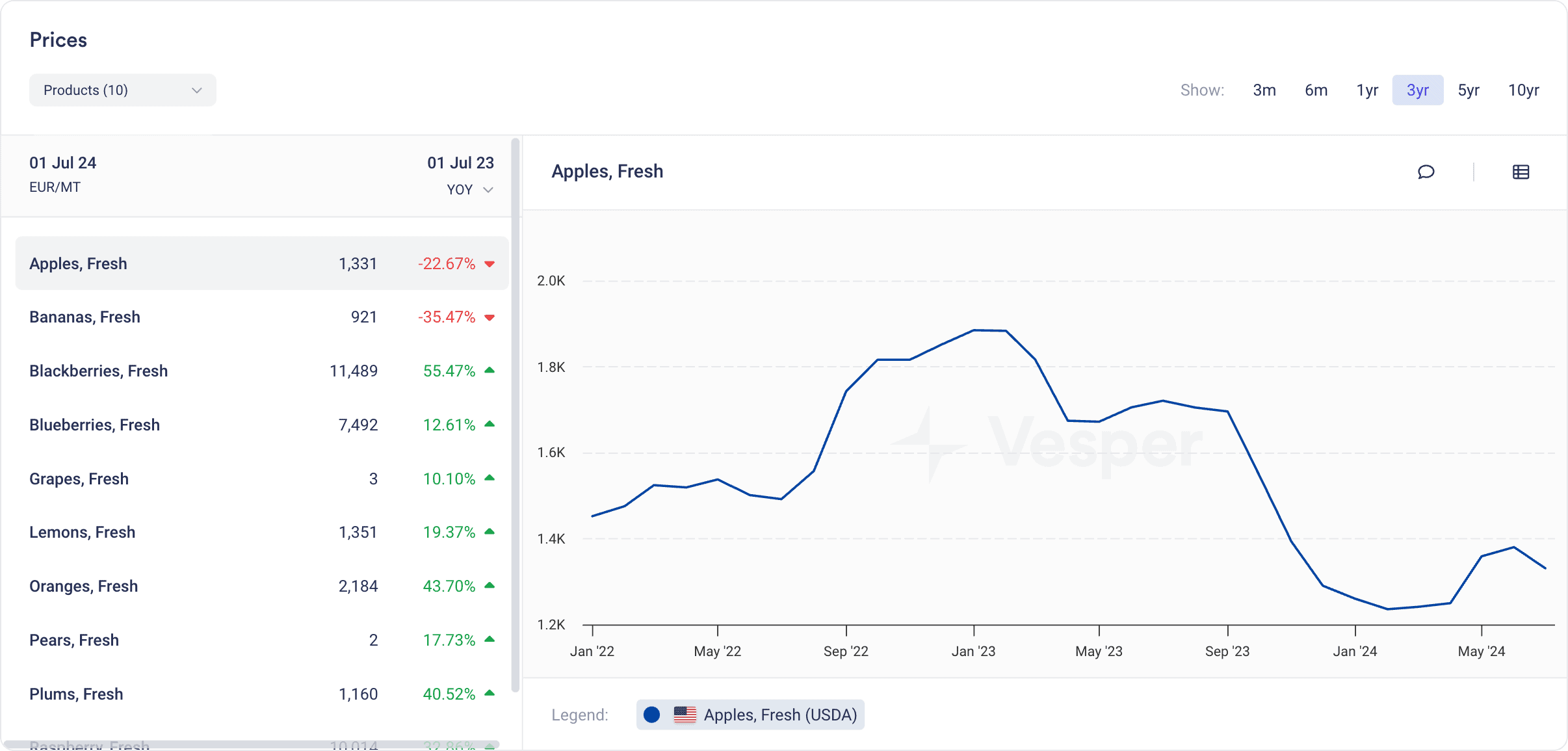Viewport: 1568px width, 751px height.
Task: Click the Apples, Fresh chart title
Action: coord(607,172)
